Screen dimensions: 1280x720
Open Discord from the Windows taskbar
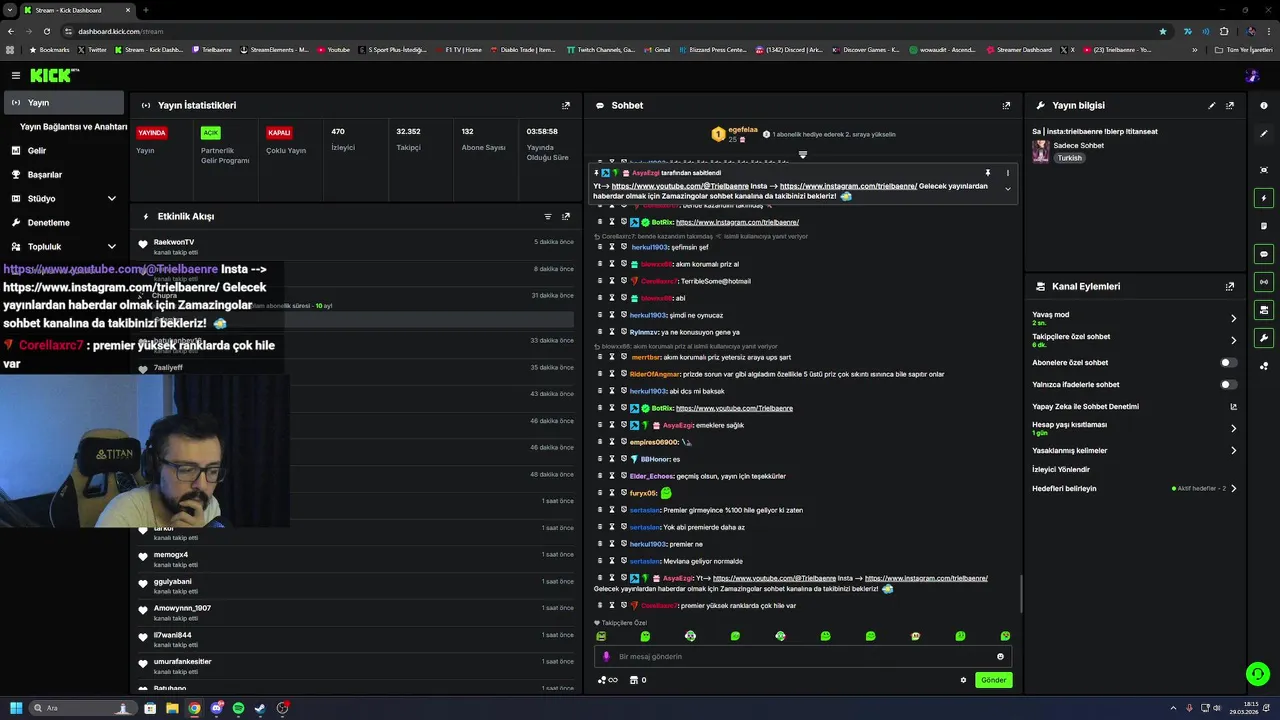[x=217, y=708]
